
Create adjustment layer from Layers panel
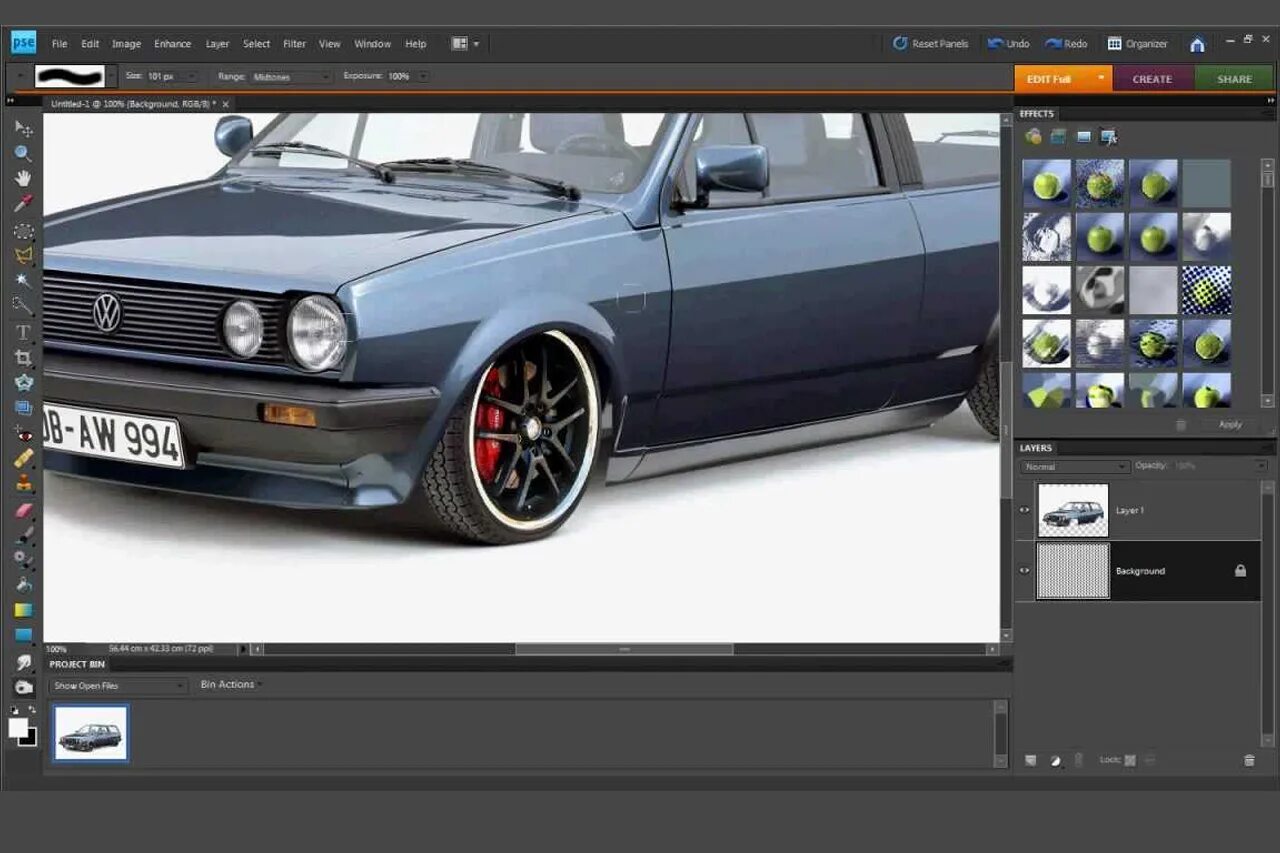pos(1055,760)
